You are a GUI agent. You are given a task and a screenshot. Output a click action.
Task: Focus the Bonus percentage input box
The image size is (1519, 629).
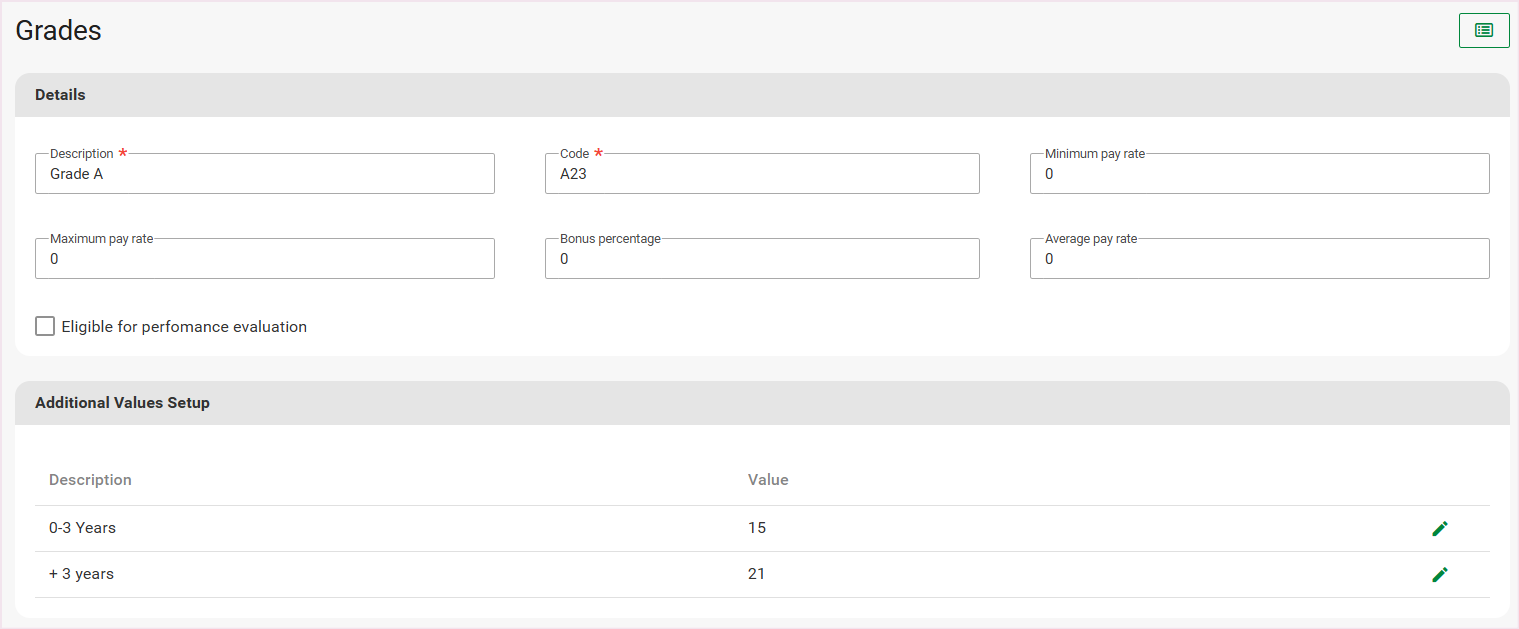coord(761,259)
